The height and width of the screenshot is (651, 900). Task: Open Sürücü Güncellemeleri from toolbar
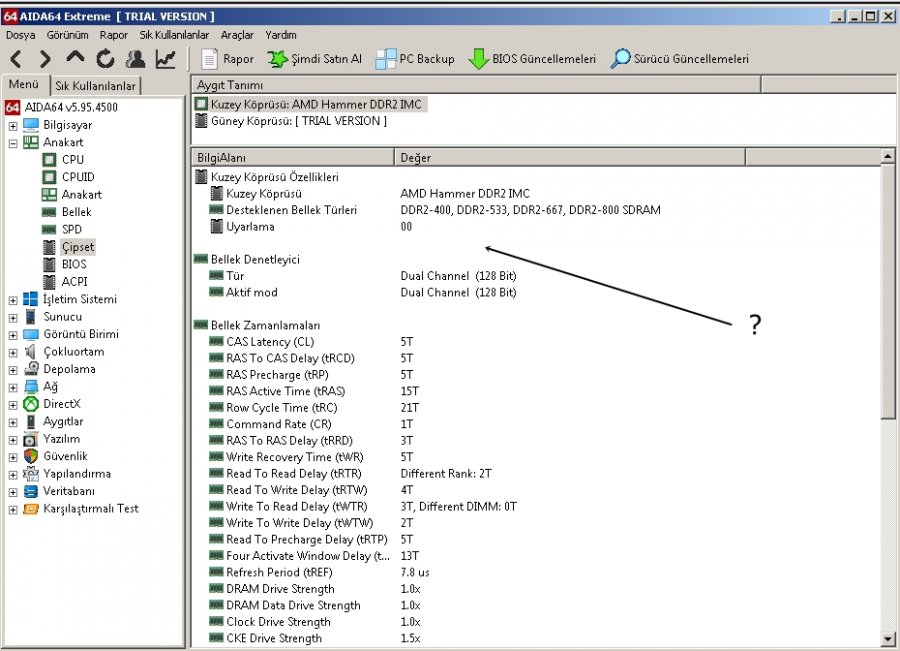coord(680,59)
